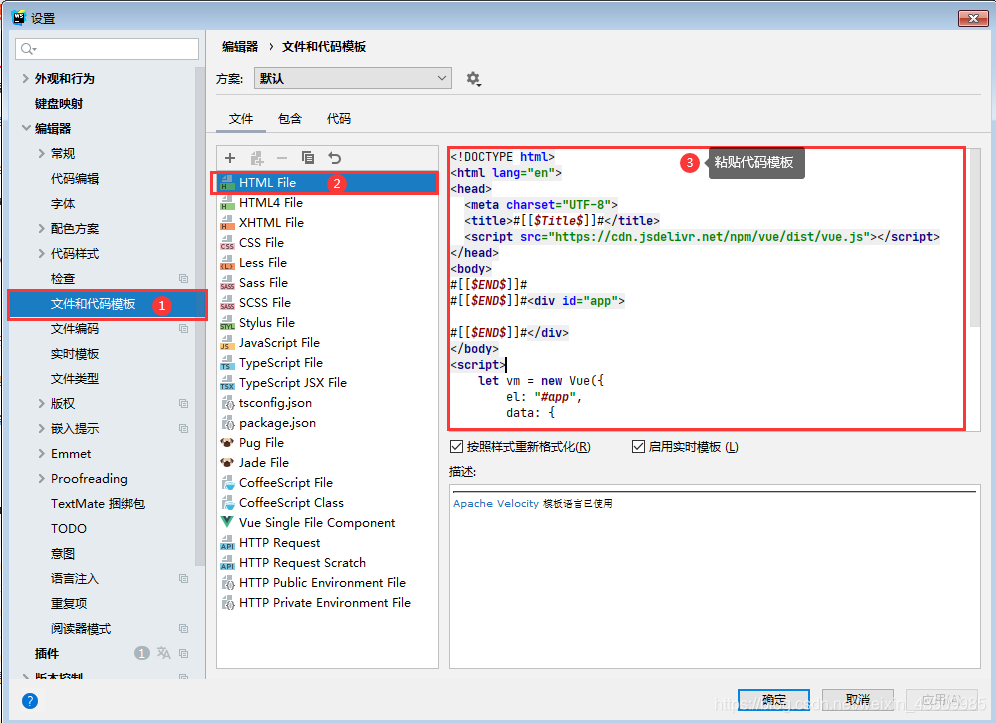Select the HTTP Private Environment File template

(x=327, y=603)
